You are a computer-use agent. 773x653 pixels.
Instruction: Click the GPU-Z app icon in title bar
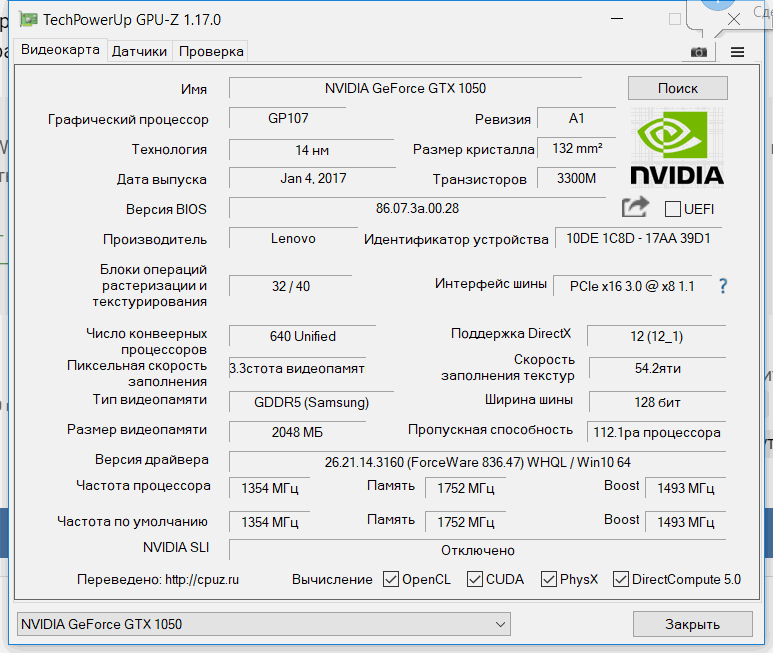(28, 20)
